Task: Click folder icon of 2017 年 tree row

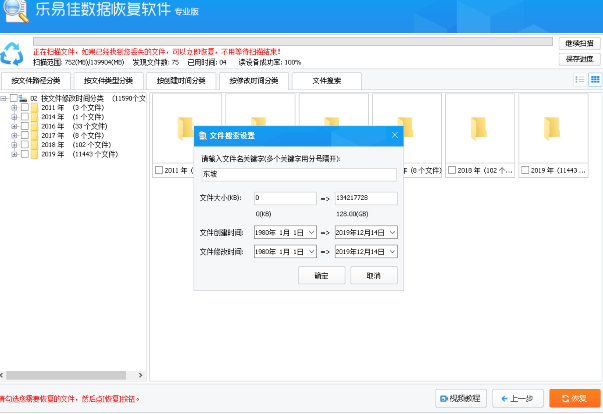Action: [x=34, y=135]
